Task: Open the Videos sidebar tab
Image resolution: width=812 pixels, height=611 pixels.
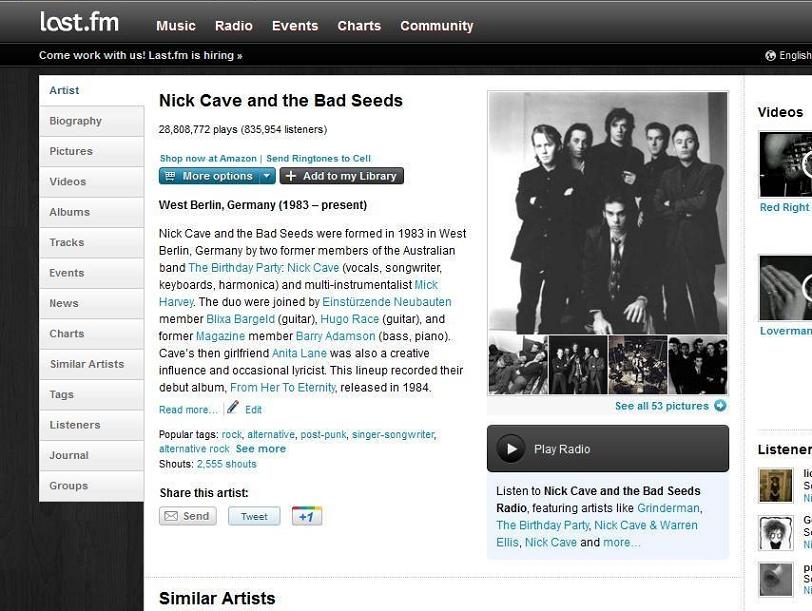Action: (x=92, y=182)
